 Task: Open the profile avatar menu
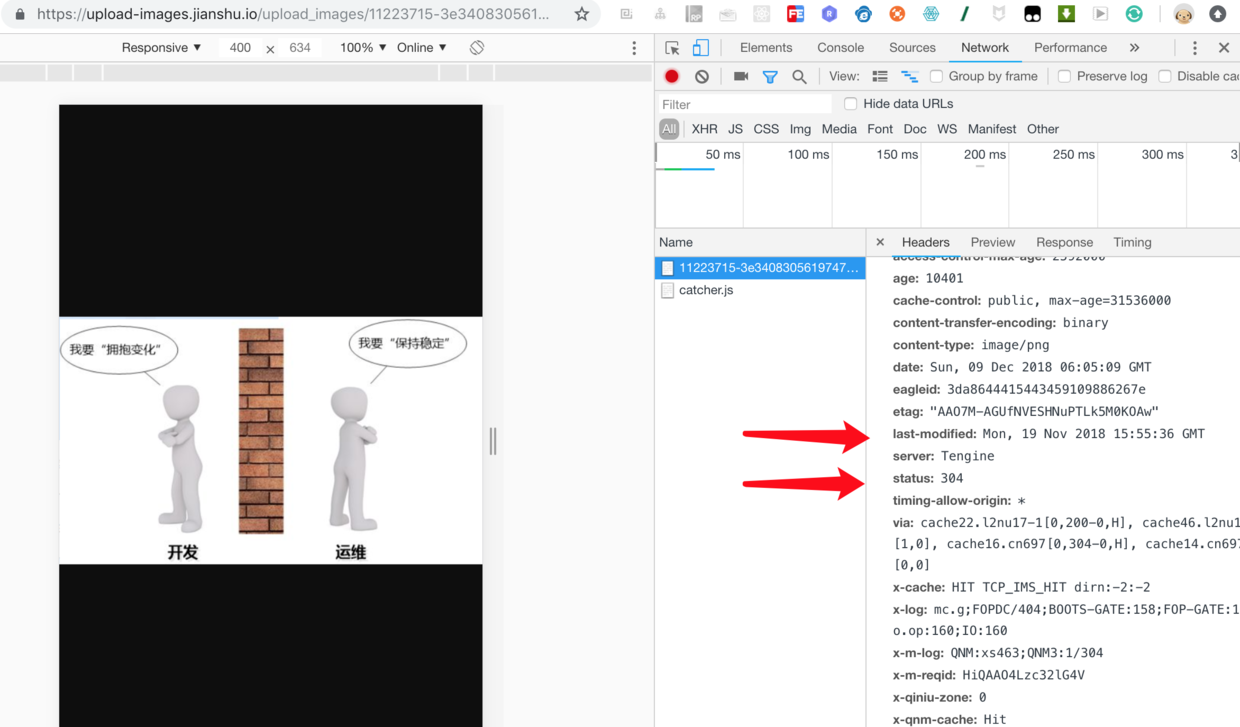click(x=1183, y=14)
